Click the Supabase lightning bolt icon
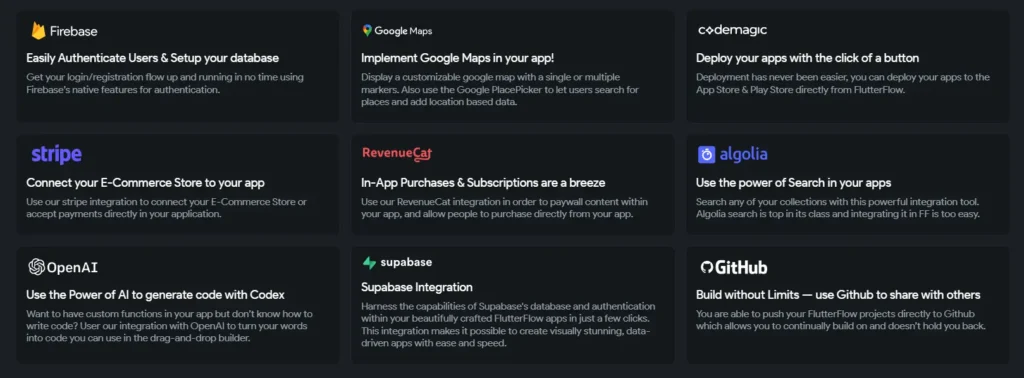 coord(369,262)
